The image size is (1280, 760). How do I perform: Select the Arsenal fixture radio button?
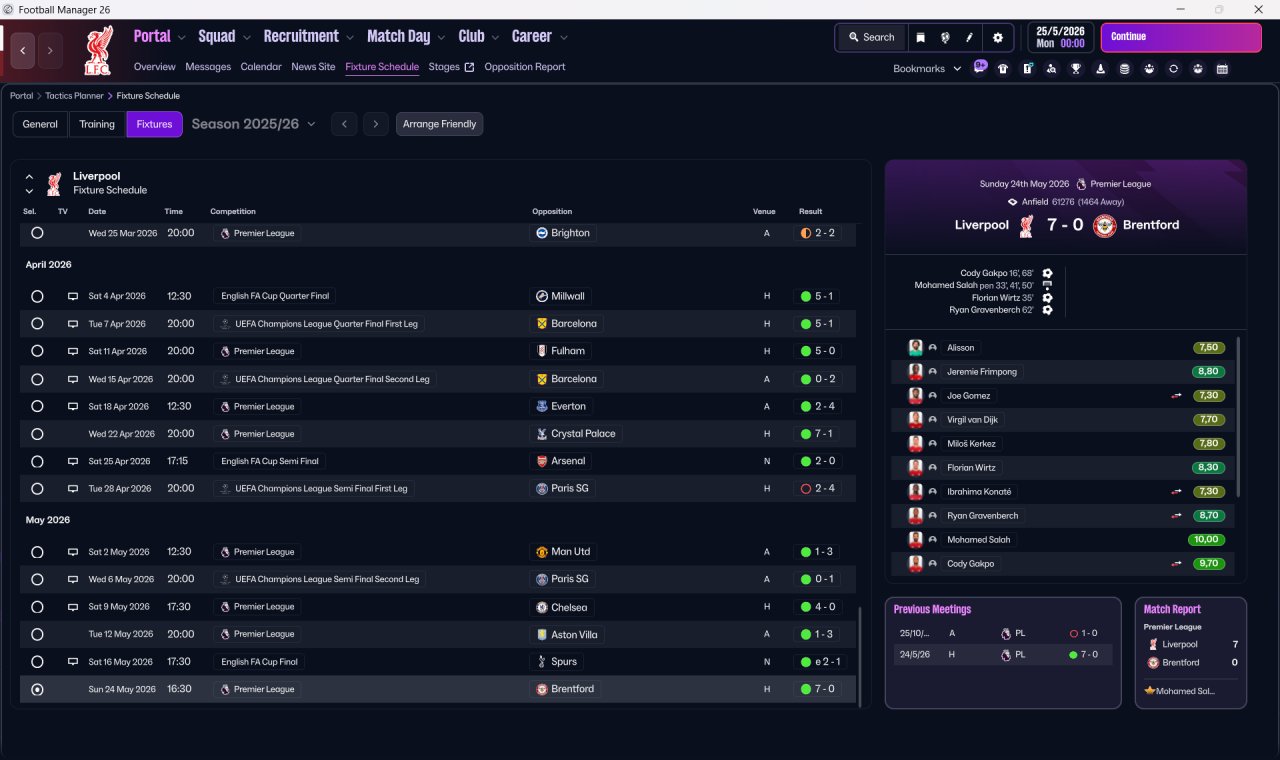tap(37, 461)
